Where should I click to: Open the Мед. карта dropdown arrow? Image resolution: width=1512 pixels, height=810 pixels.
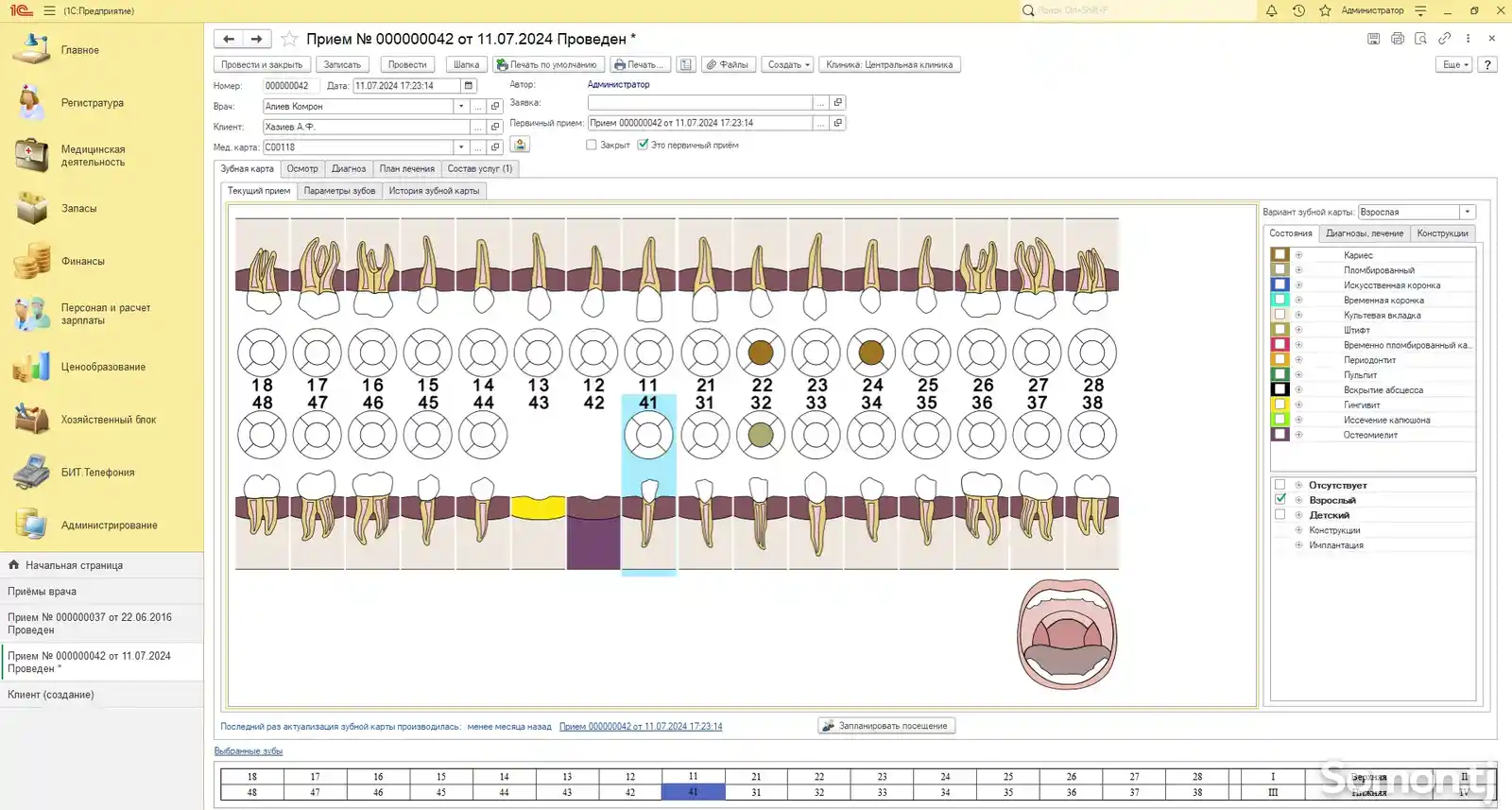(461, 146)
